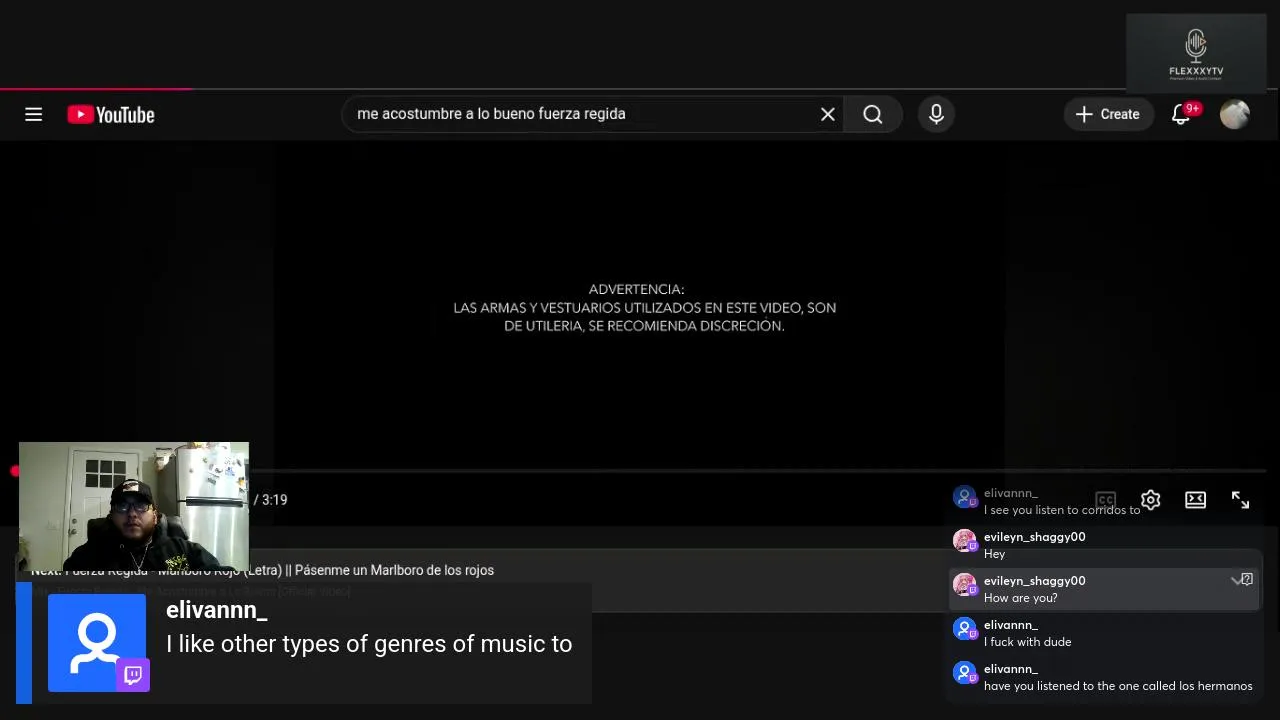Viewport: 1280px width, 720px height.
Task: Click avatar beside 'los hermanos' message
Action: pyautogui.click(x=964, y=673)
